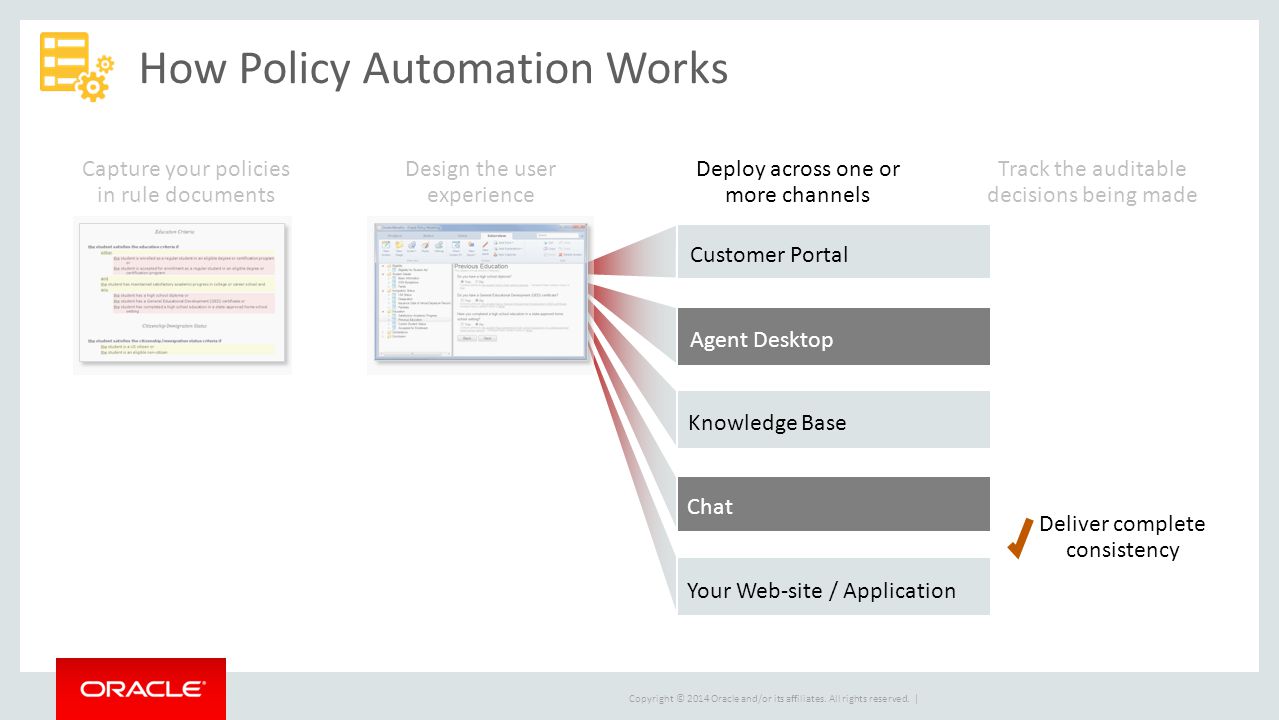The height and width of the screenshot is (720, 1279).
Task: Select Your Web-site / Application box
Action: coord(833,587)
